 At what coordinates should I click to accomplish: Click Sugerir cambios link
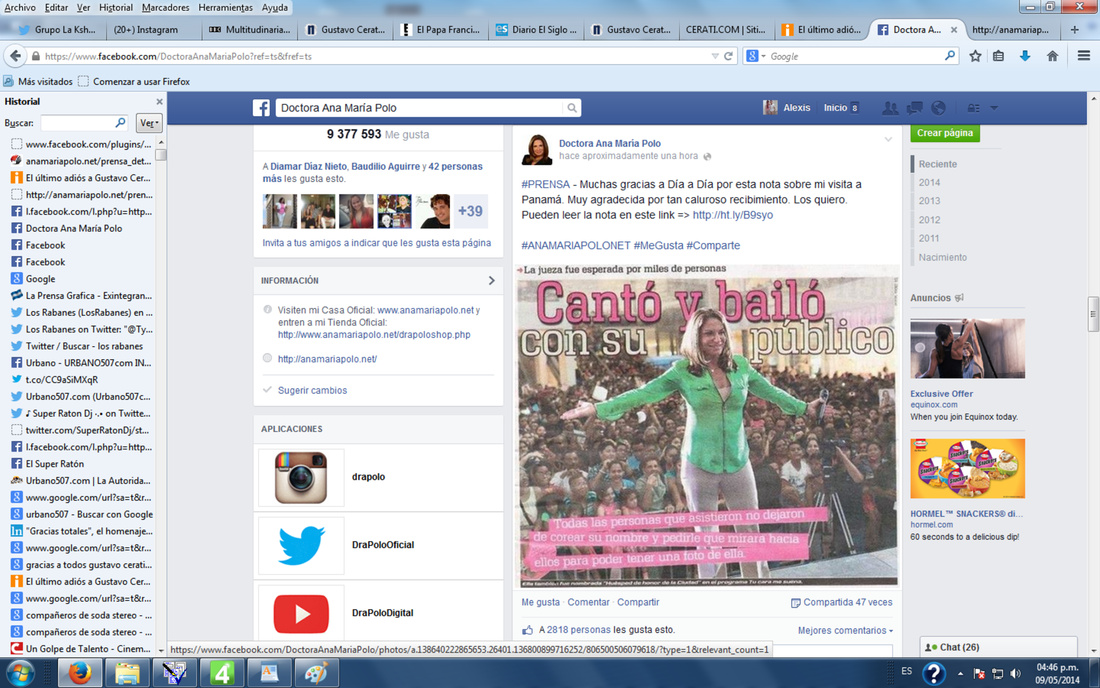click(x=312, y=391)
